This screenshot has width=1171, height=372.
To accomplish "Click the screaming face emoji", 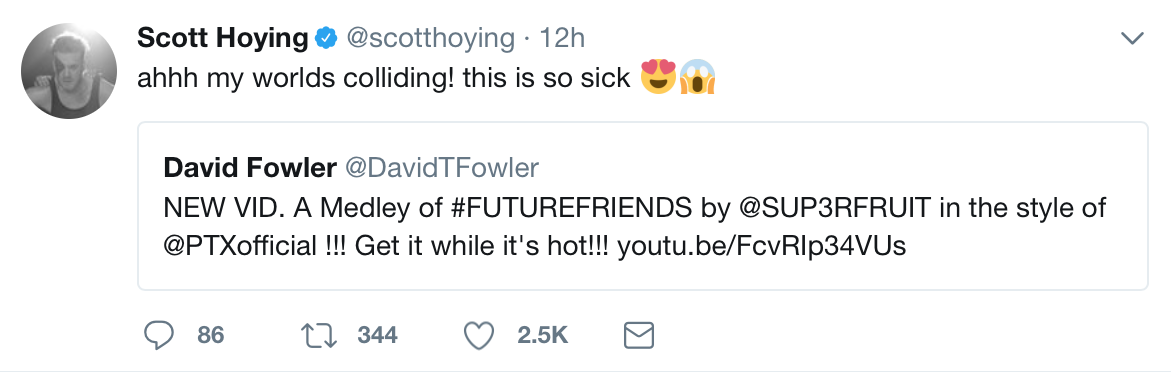I will 698,78.
